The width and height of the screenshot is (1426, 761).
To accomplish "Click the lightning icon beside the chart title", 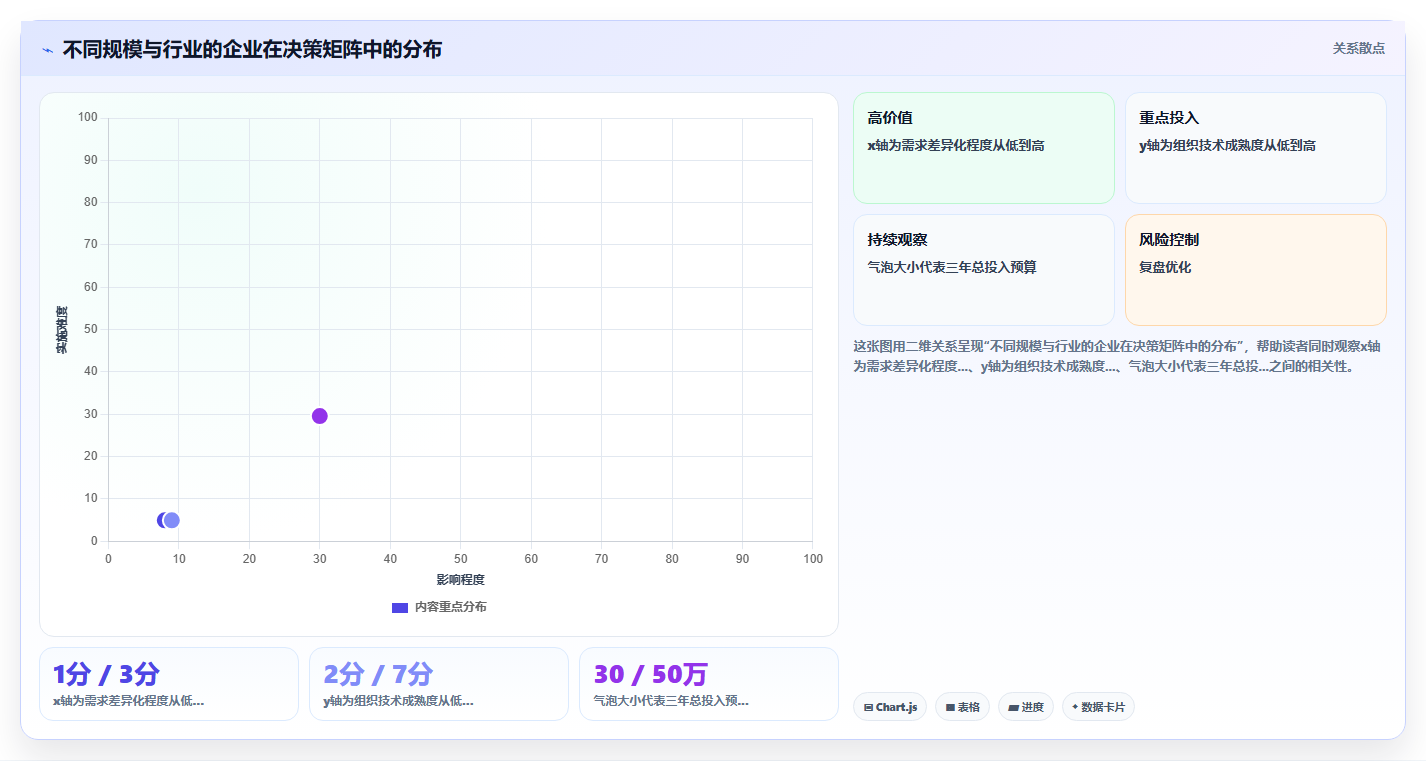I will tap(48, 50).
